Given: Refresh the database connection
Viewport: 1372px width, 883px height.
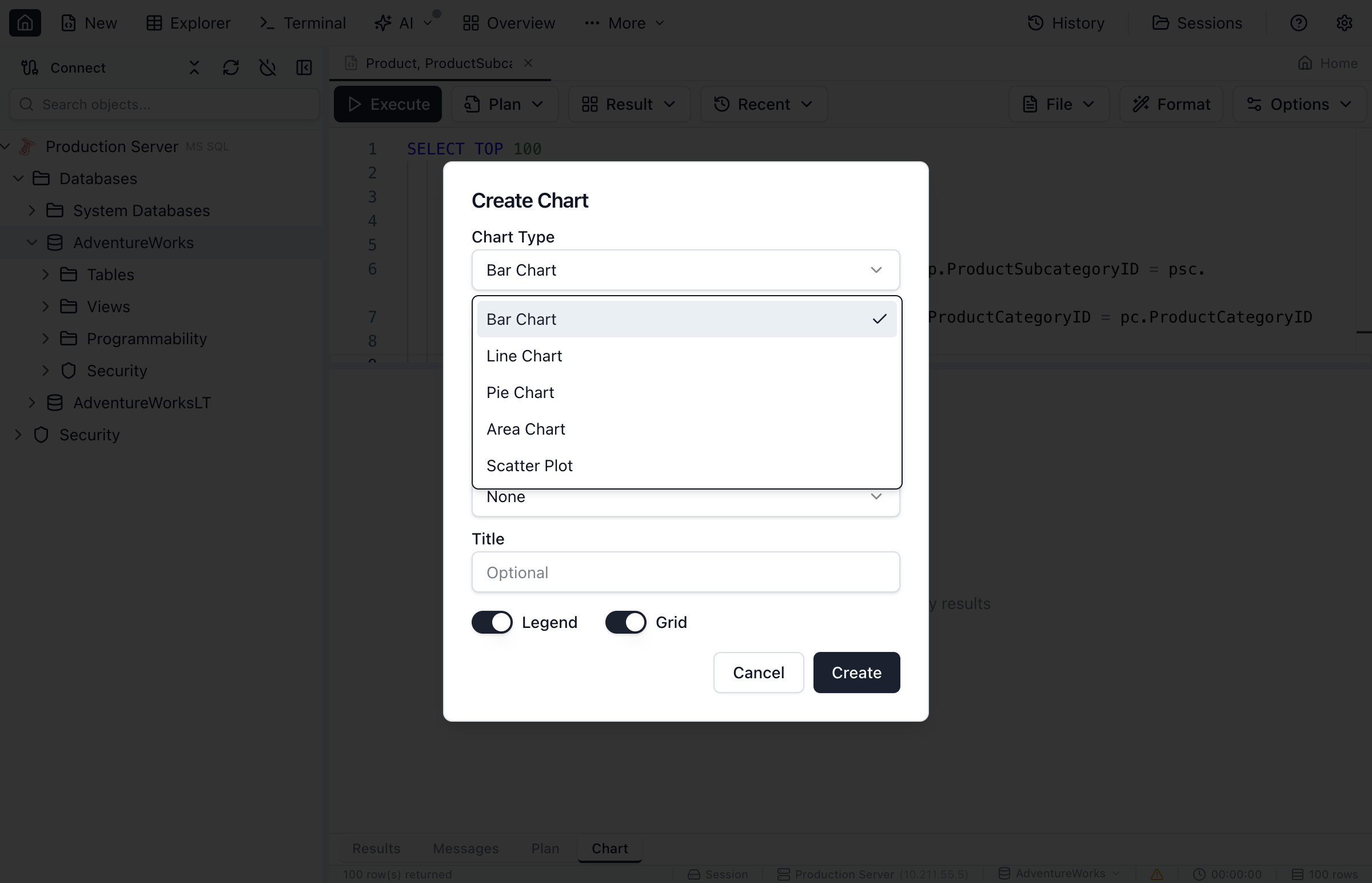Looking at the screenshot, I should click(x=231, y=67).
